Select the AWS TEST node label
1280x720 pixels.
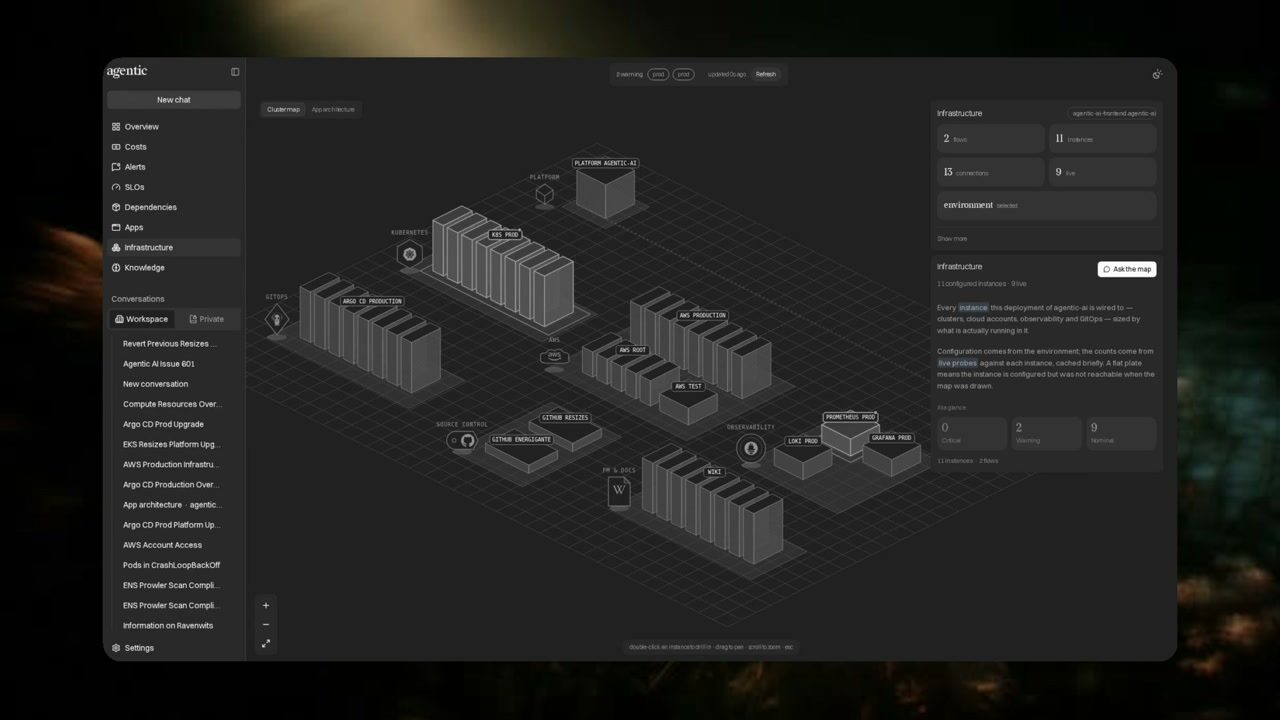[x=688, y=387]
